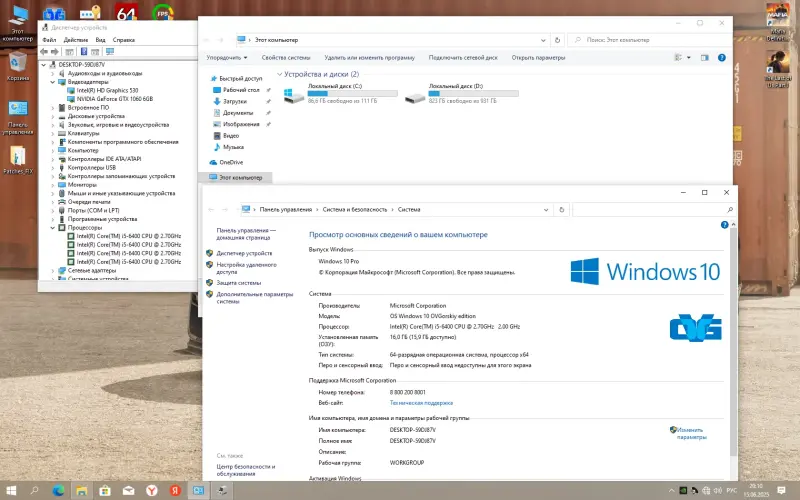Screen dimensions: 800x500
Task: Open Техническая поддержка website link
Action: tap(421, 403)
